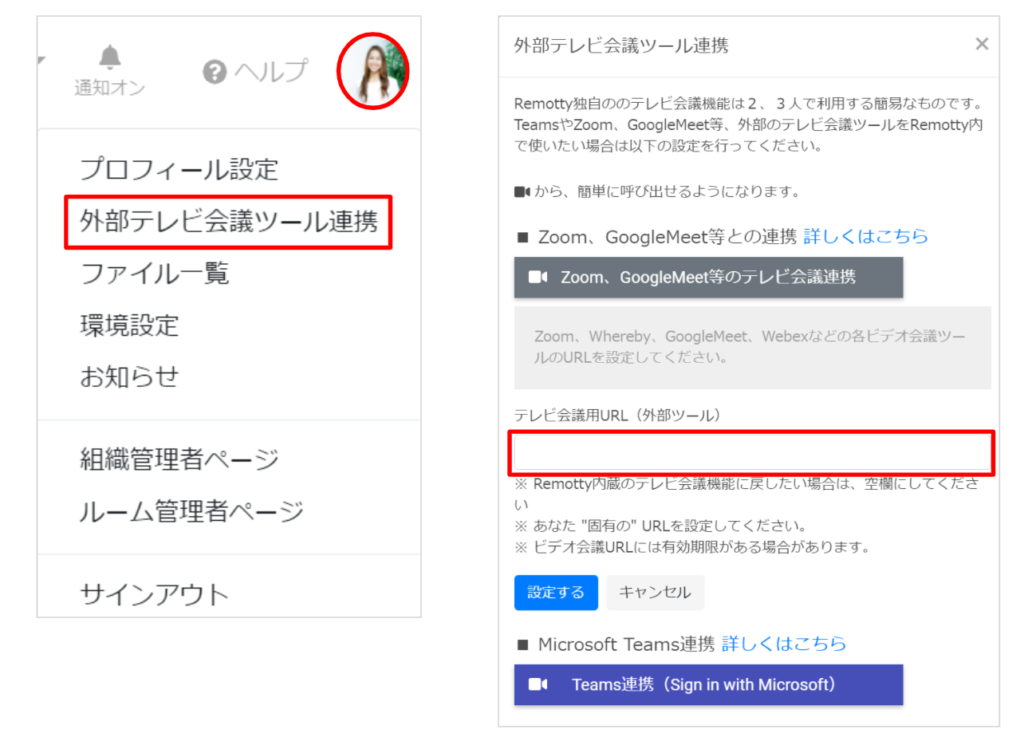Go to ルーム管理者ページ
Image resolution: width=1024 pixels, height=745 pixels.
[x=191, y=511]
